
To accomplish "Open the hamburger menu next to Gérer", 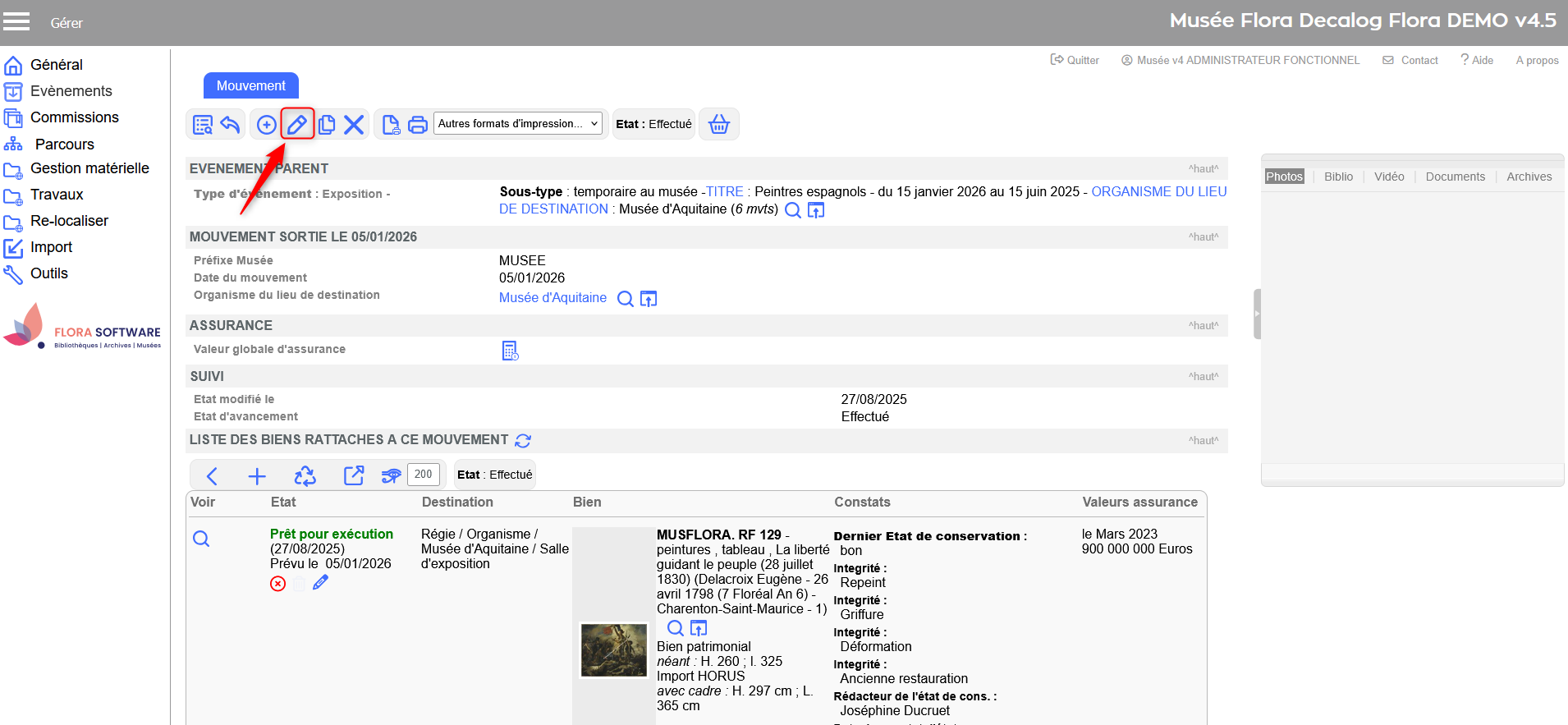I will (x=16, y=22).
